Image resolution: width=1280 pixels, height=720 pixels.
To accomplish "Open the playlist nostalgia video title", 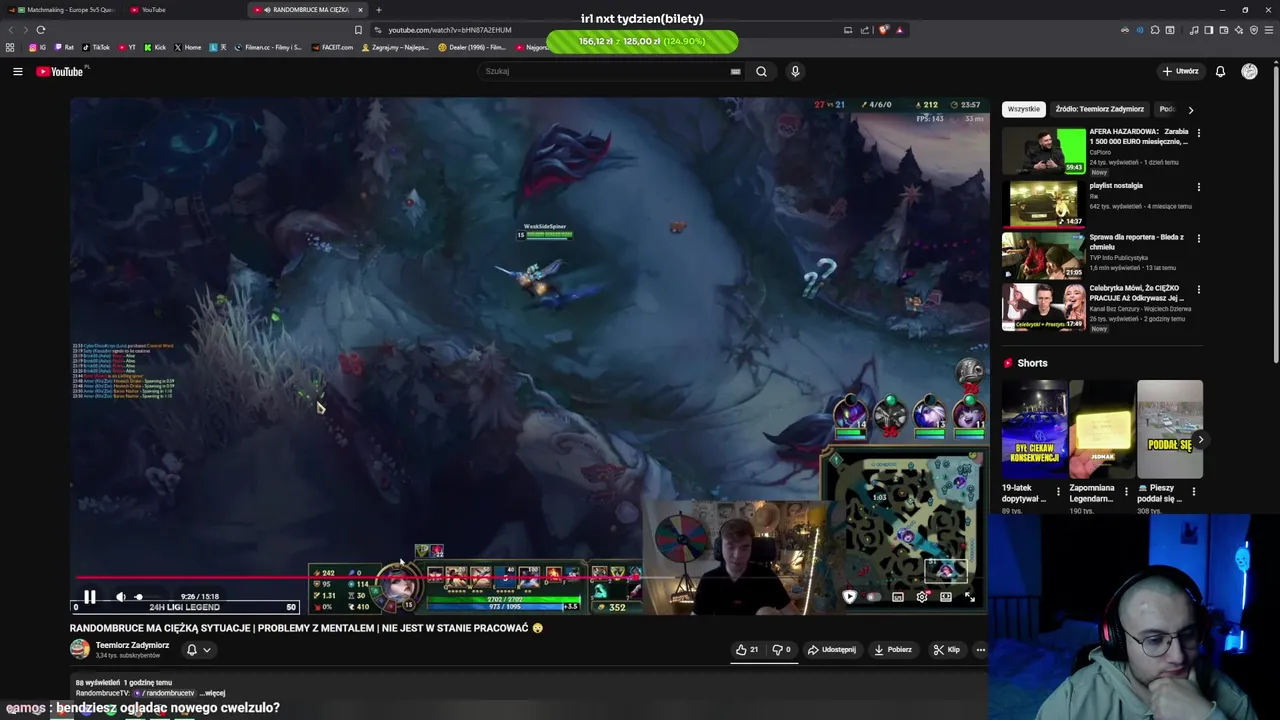I will 1116,185.
